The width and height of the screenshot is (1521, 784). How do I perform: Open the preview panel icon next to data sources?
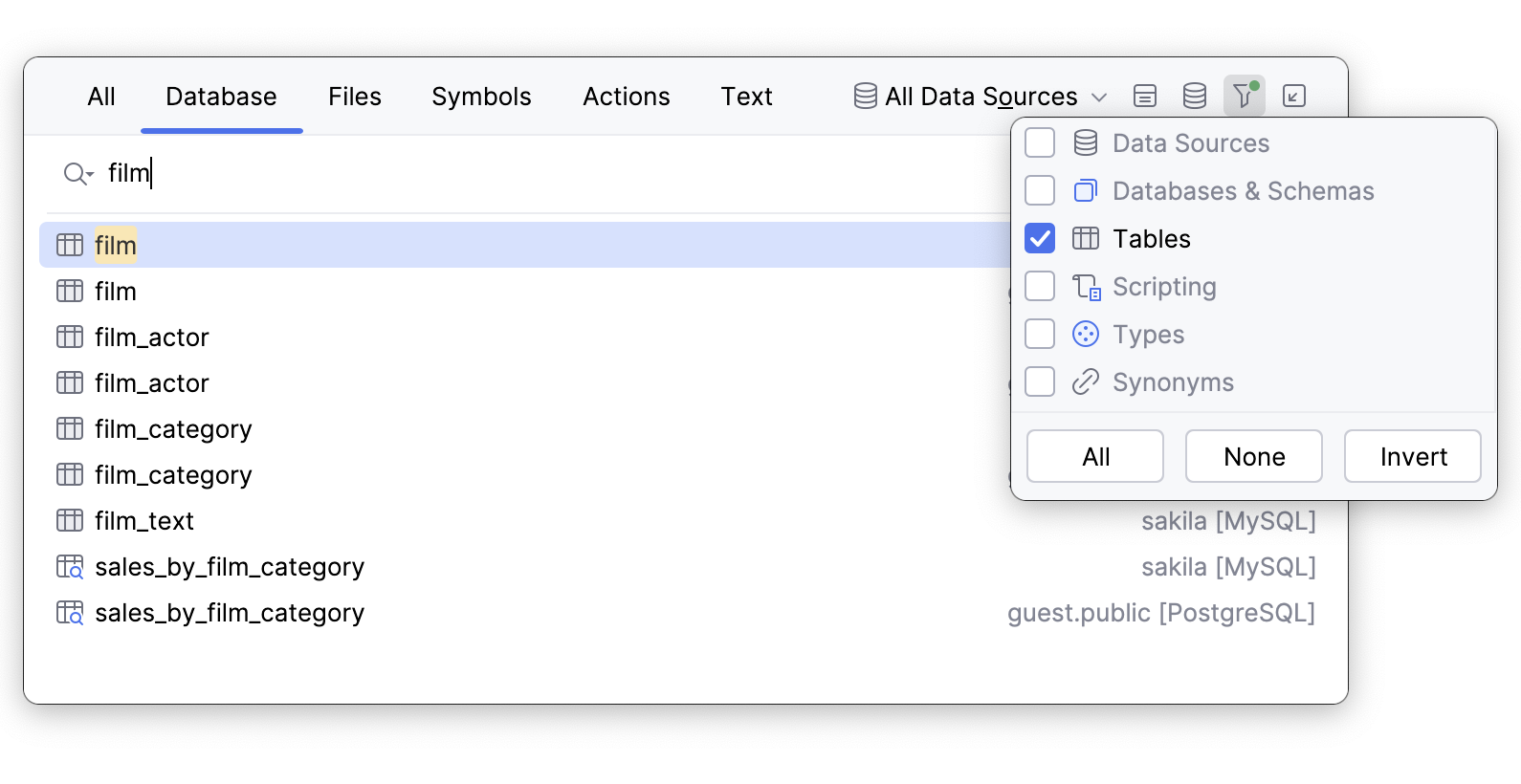tap(1144, 96)
